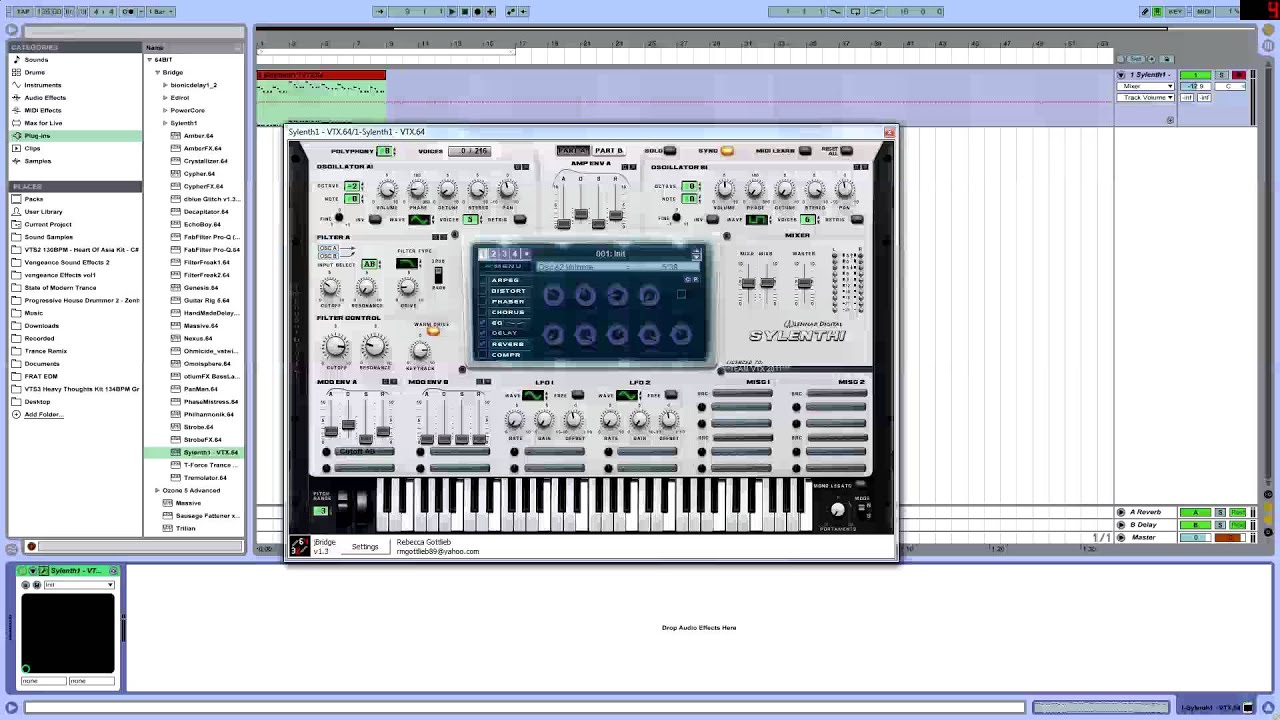Select the MIDI Effects category
The image size is (1280, 720).
pos(42,110)
